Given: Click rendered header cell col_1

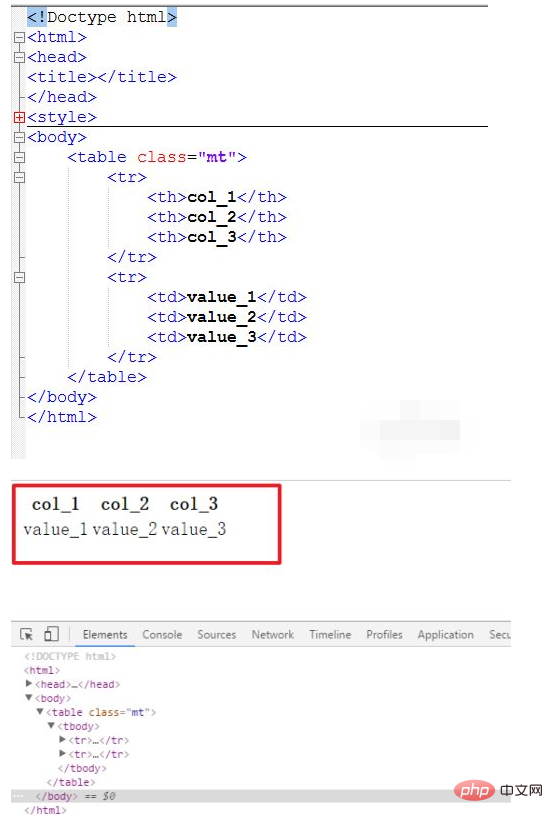Looking at the screenshot, I should (56, 504).
